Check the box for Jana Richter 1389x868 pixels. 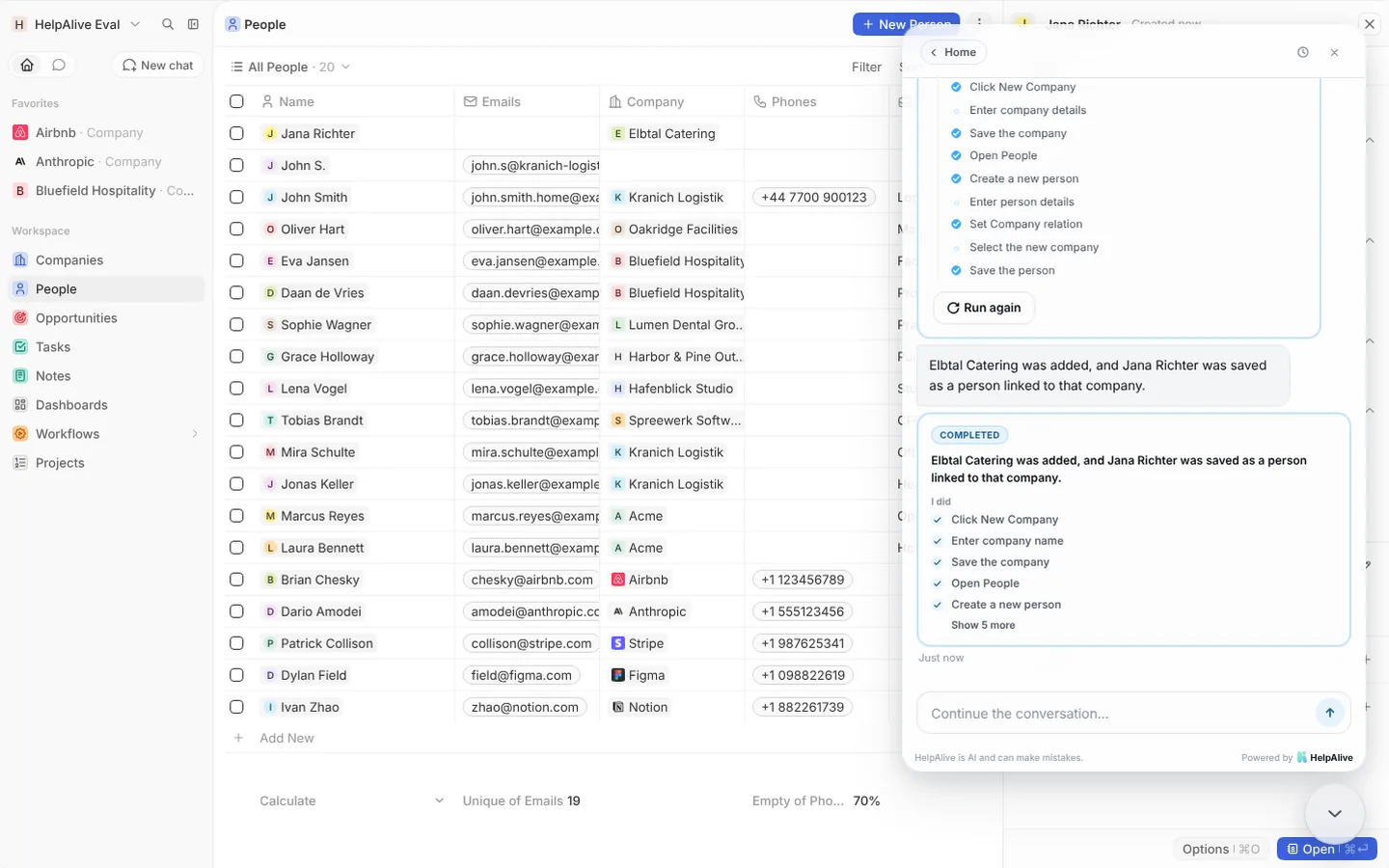click(236, 133)
